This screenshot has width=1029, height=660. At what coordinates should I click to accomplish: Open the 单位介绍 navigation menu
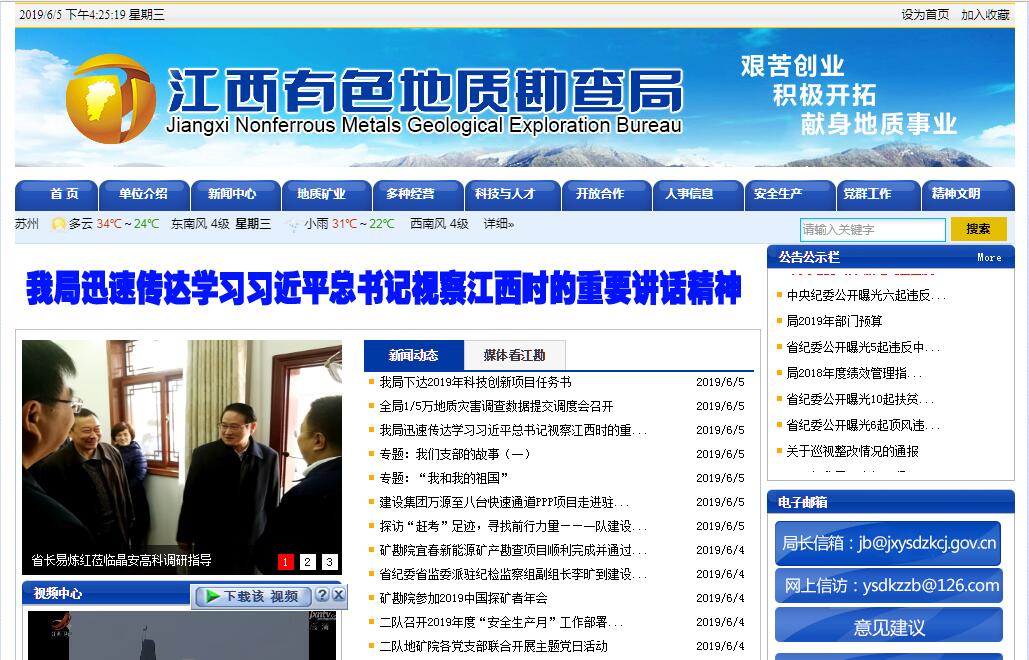click(x=144, y=194)
